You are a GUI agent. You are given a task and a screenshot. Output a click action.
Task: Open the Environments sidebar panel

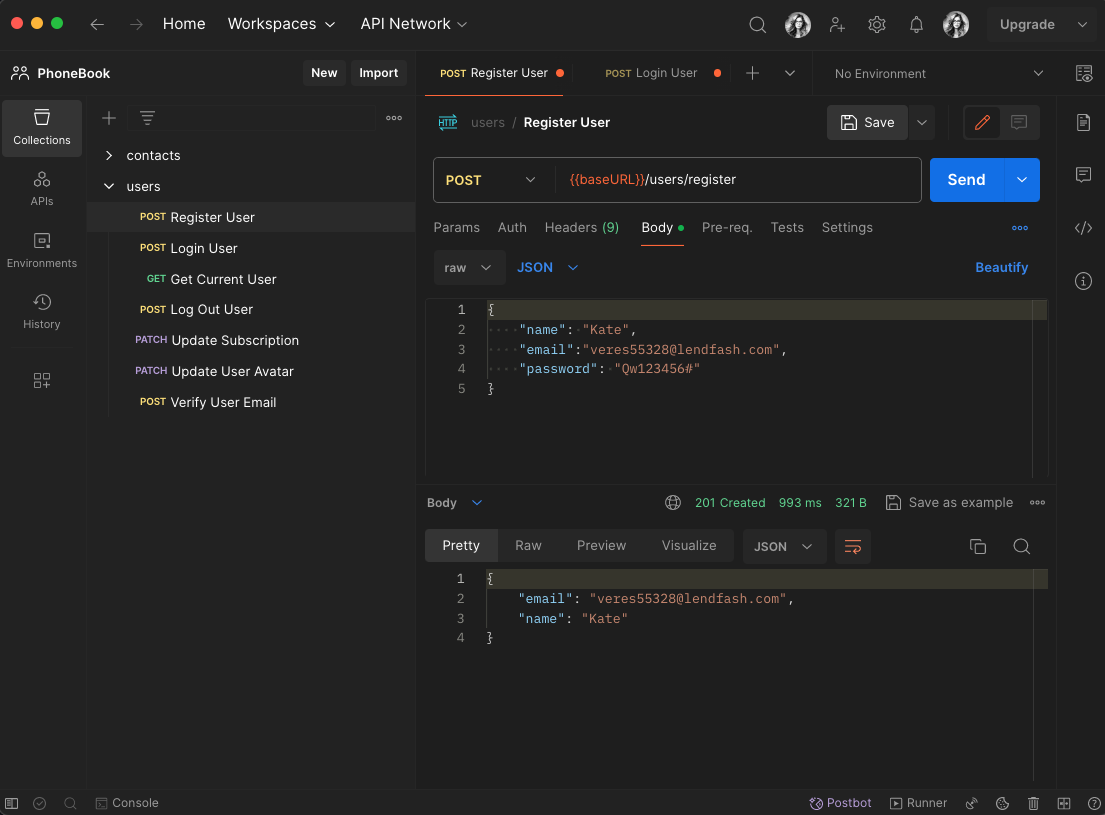click(x=42, y=250)
